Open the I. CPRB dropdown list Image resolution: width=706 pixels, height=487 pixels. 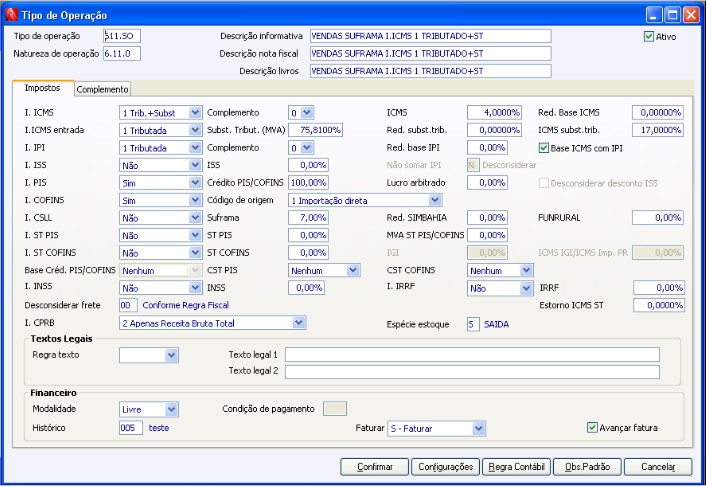point(299,323)
